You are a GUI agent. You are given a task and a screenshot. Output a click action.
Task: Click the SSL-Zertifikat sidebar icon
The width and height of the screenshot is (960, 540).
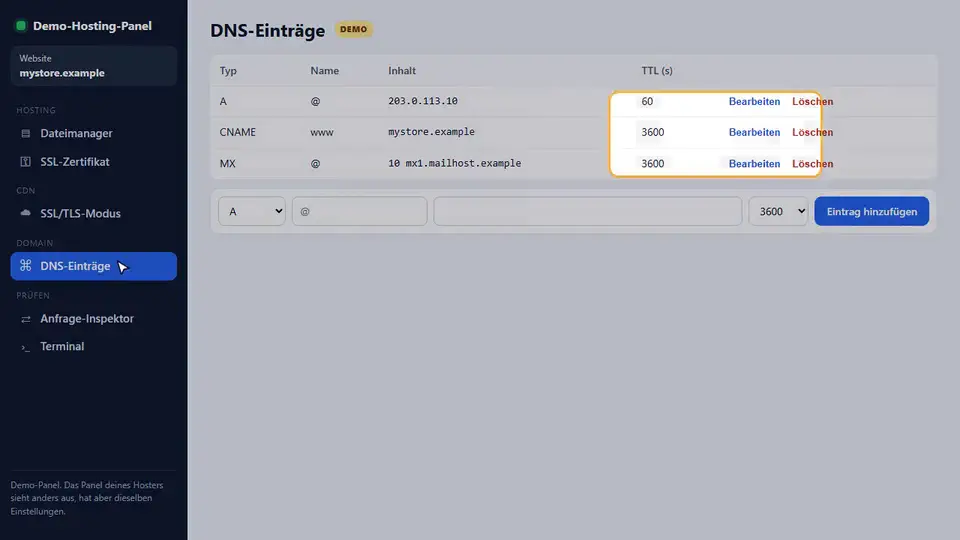(26, 162)
